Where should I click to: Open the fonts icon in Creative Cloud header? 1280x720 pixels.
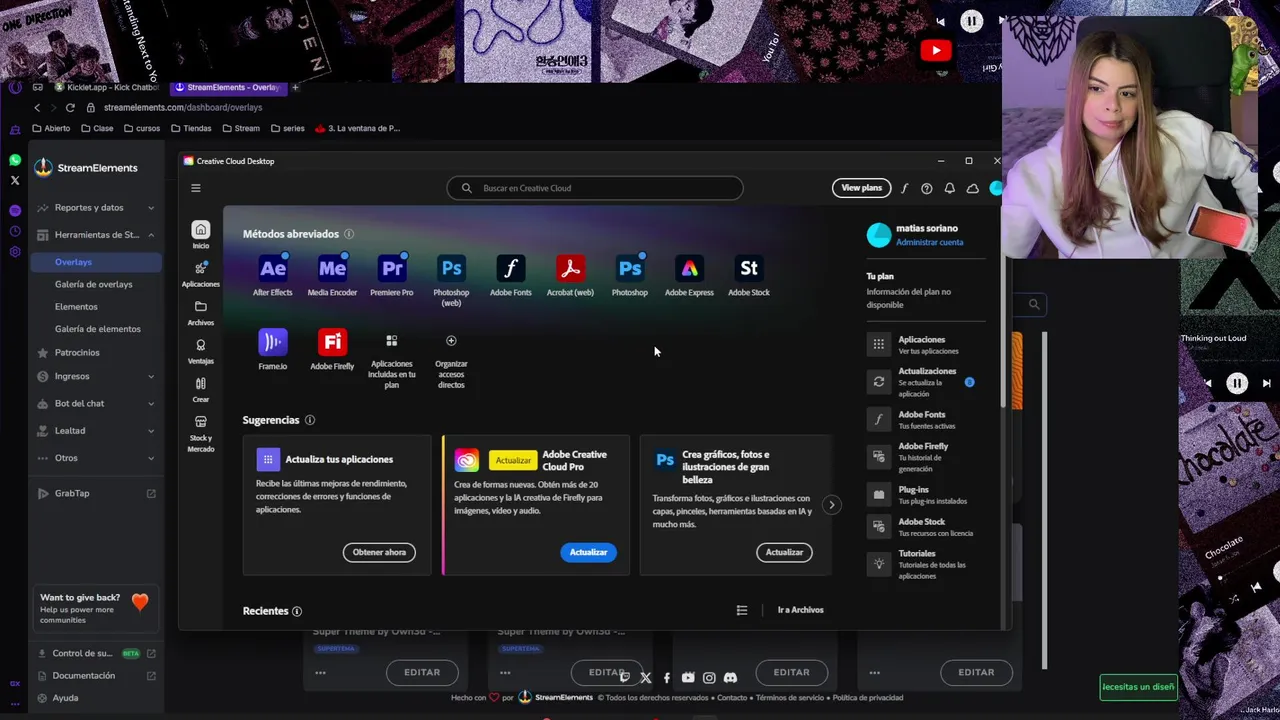[x=904, y=188]
